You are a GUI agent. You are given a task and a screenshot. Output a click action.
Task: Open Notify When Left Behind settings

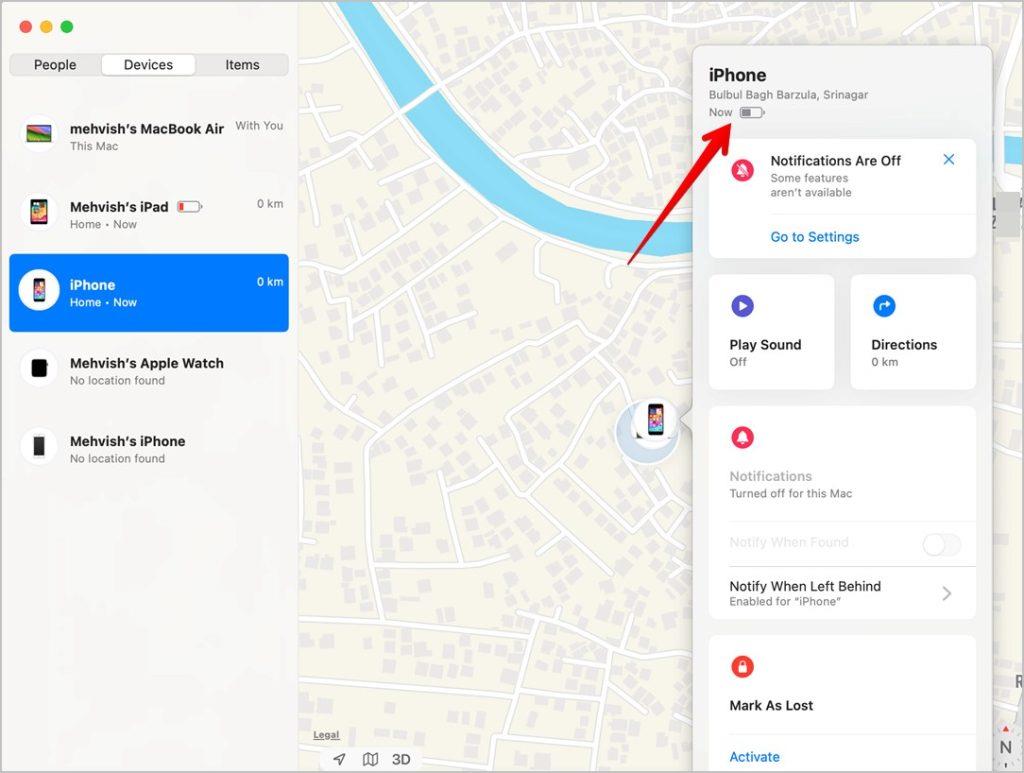point(842,593)
